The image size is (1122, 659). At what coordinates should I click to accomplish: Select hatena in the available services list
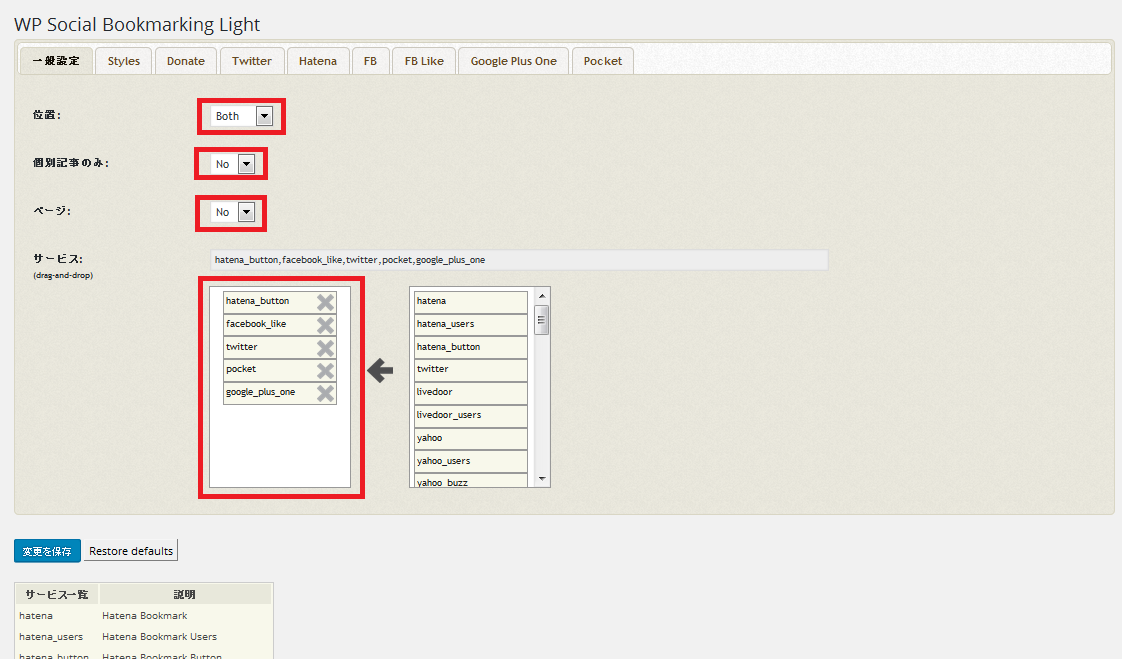pos(471,301)
